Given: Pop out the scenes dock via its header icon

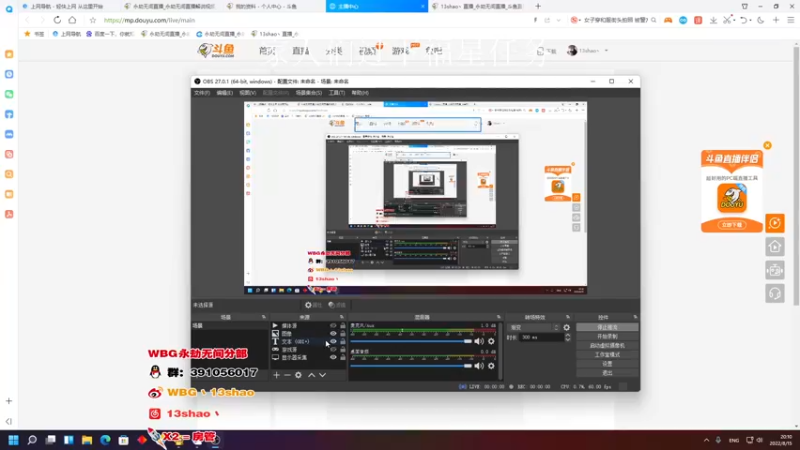Looking at the screenshot, I should 264,317.
